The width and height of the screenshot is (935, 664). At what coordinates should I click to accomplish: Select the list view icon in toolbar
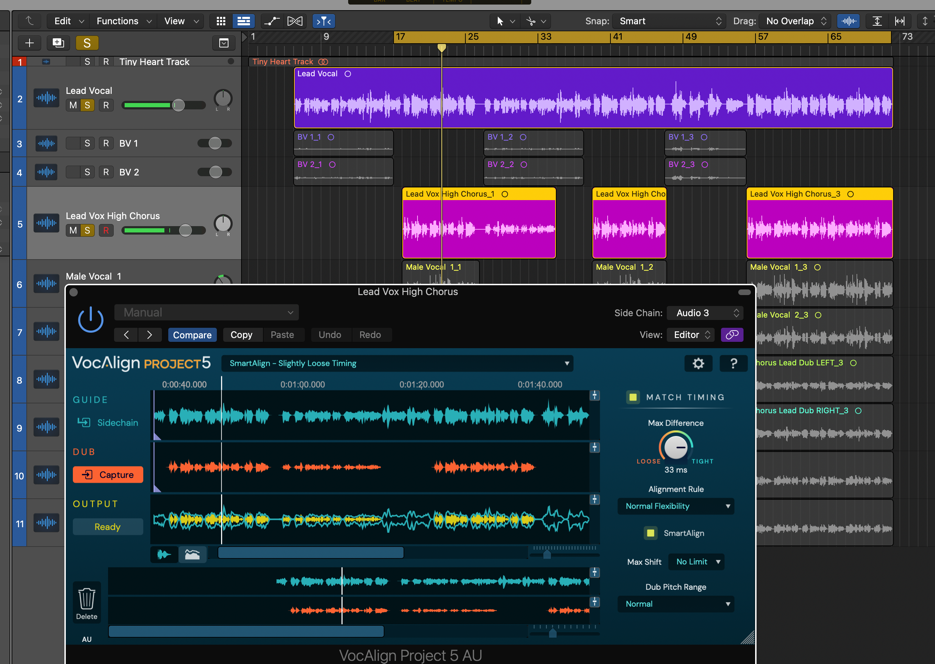click(x=243, y=21)
